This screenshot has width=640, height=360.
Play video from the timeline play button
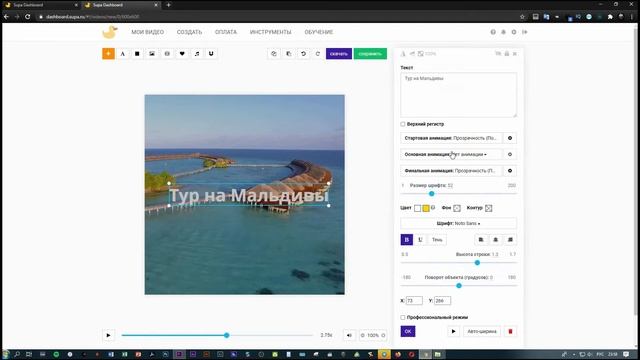tap(108, 335)
